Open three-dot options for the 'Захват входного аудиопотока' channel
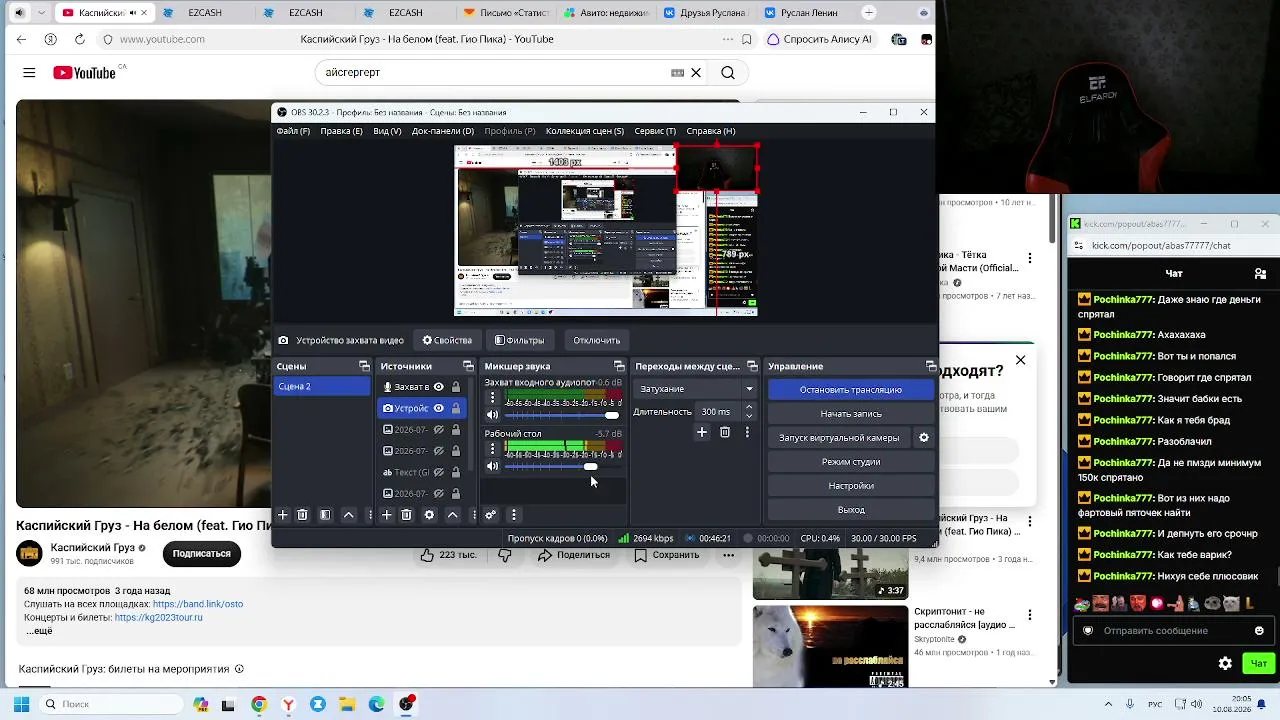Image resolution: width=1280 pixels, height=720 pixels. coord(492,397)
